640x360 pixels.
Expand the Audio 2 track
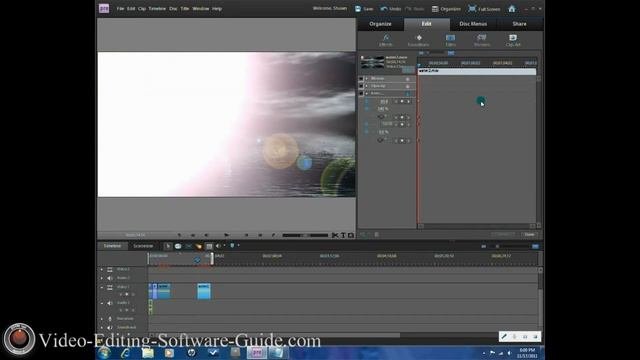(102, 278)
